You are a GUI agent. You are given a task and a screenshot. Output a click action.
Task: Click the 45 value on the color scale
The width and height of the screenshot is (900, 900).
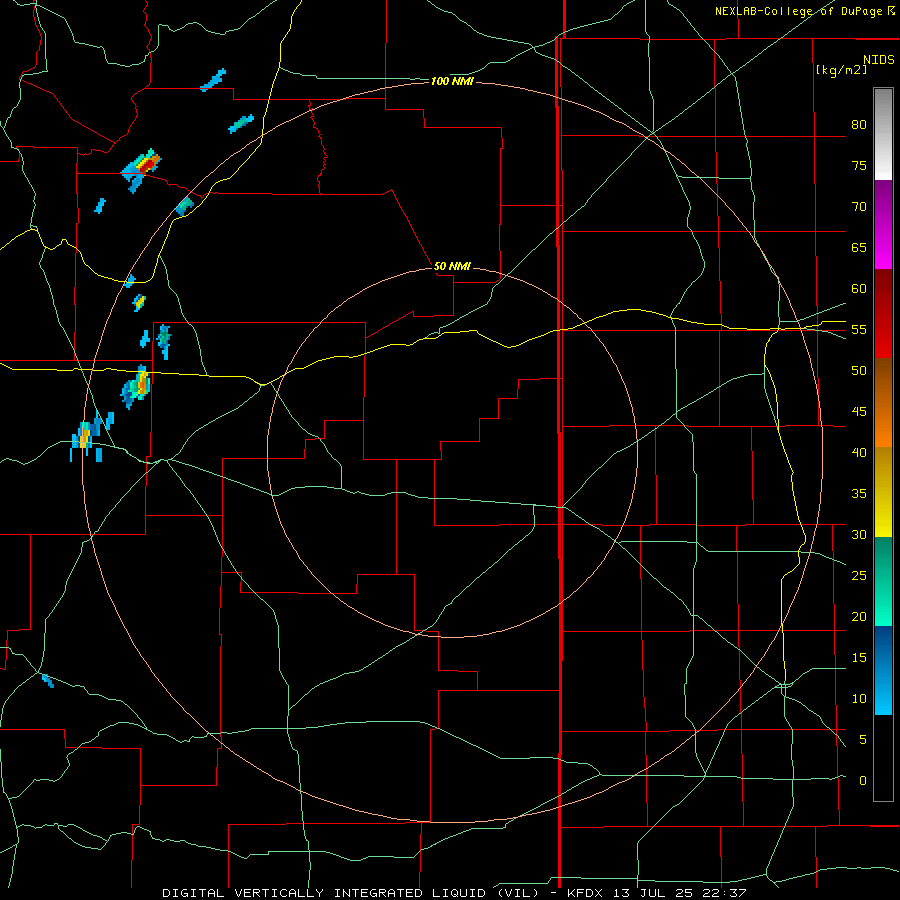click(x=859, y=412)
